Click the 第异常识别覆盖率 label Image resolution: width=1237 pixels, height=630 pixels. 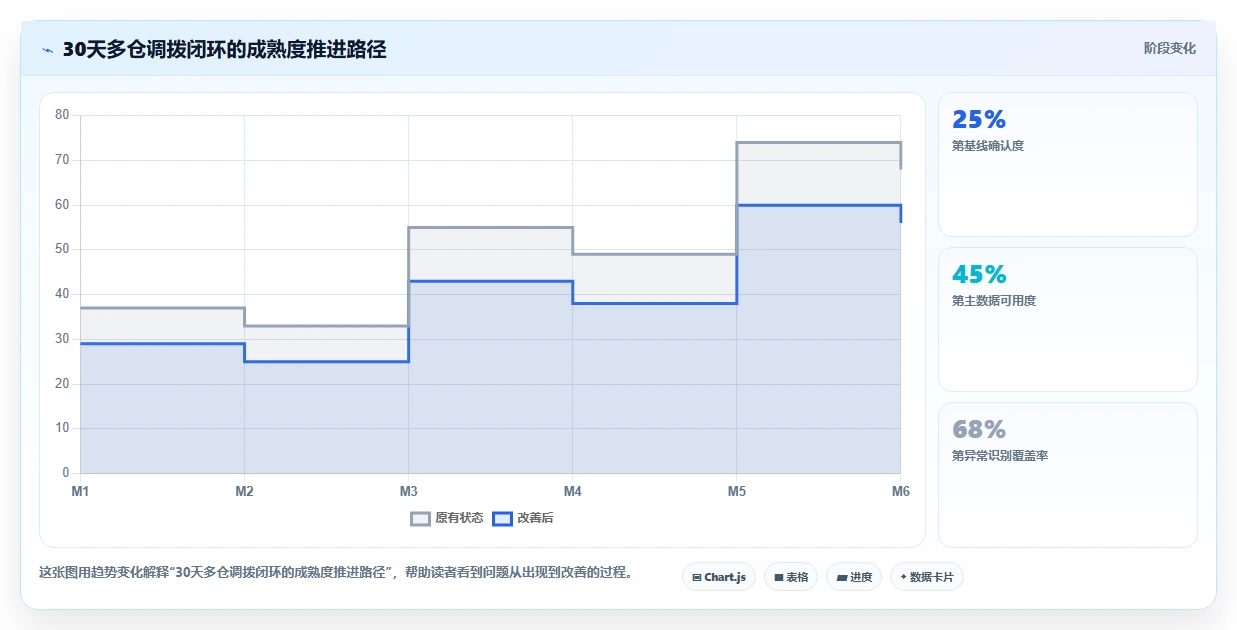click(x=1000, y=456)
